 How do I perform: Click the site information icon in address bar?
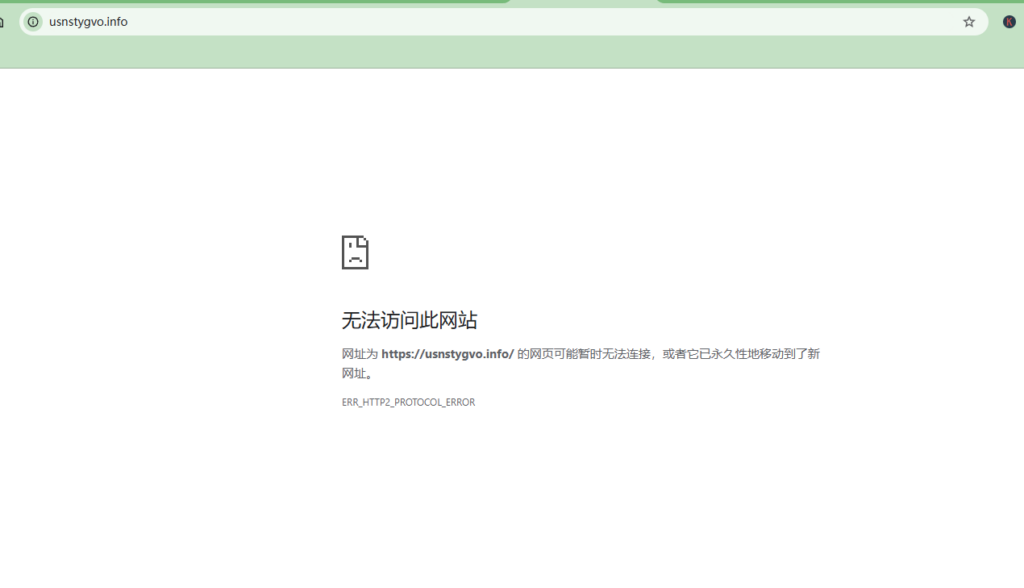[x=33, y=22]
